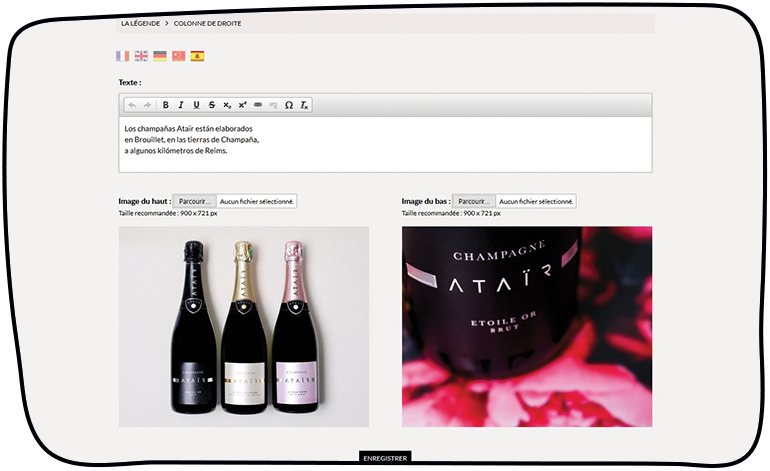Viewport: 770px width, 471px height.
Task: Click the ENREGISTRER save button
Action: (x=385, y=458)
